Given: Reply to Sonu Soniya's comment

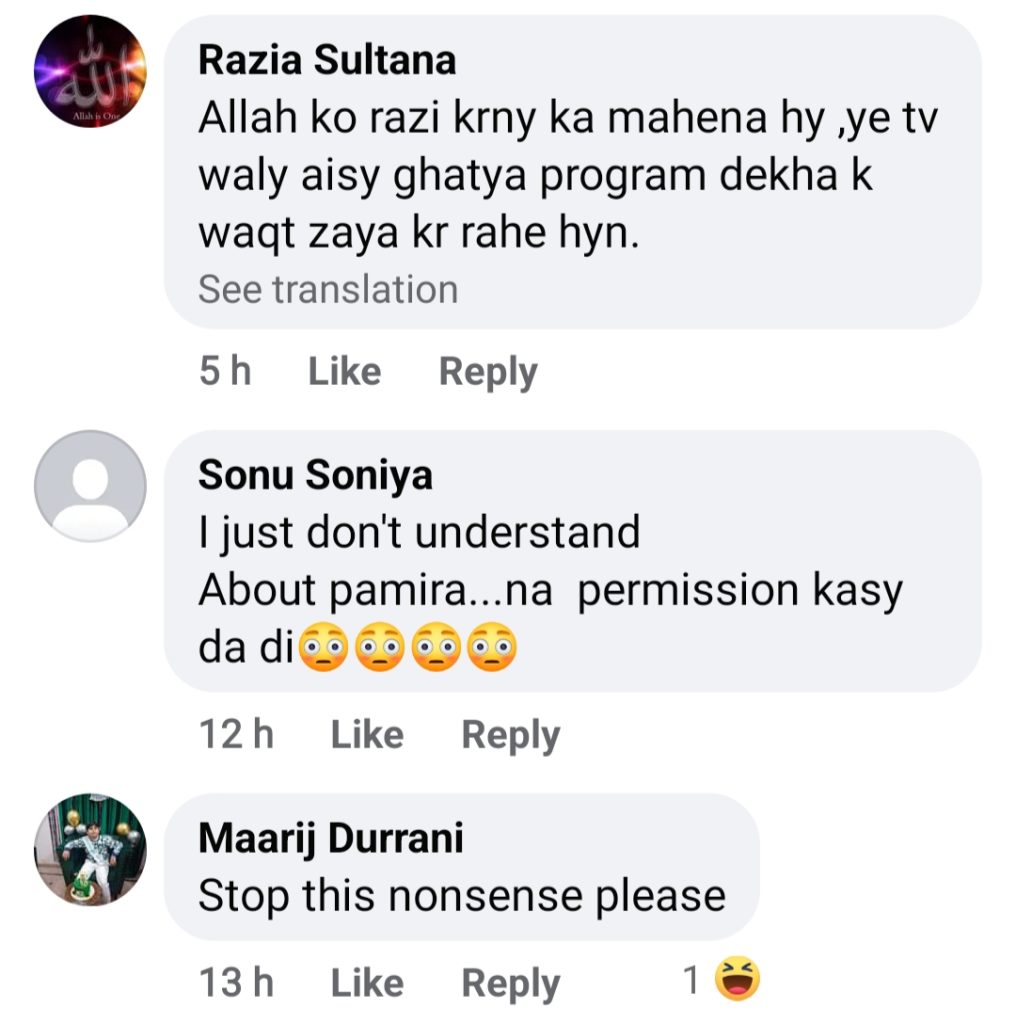Looking at the screenshot, I should click(510, 735).
